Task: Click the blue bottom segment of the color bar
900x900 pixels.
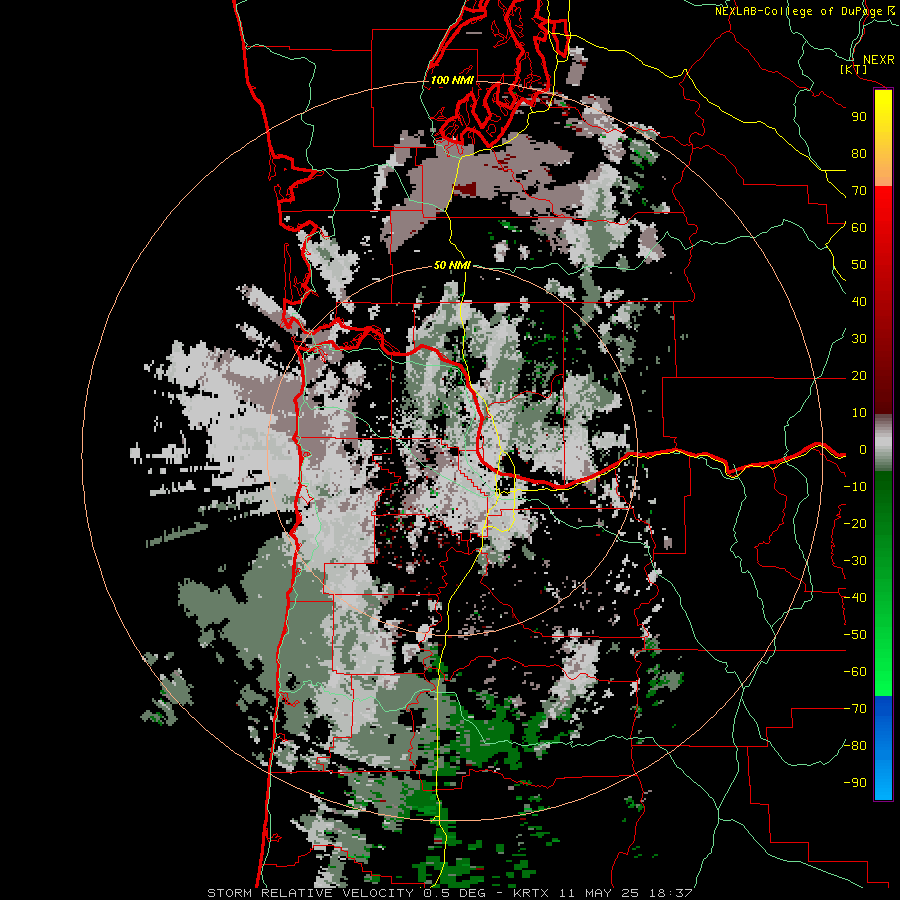Action: coord(883,748)
